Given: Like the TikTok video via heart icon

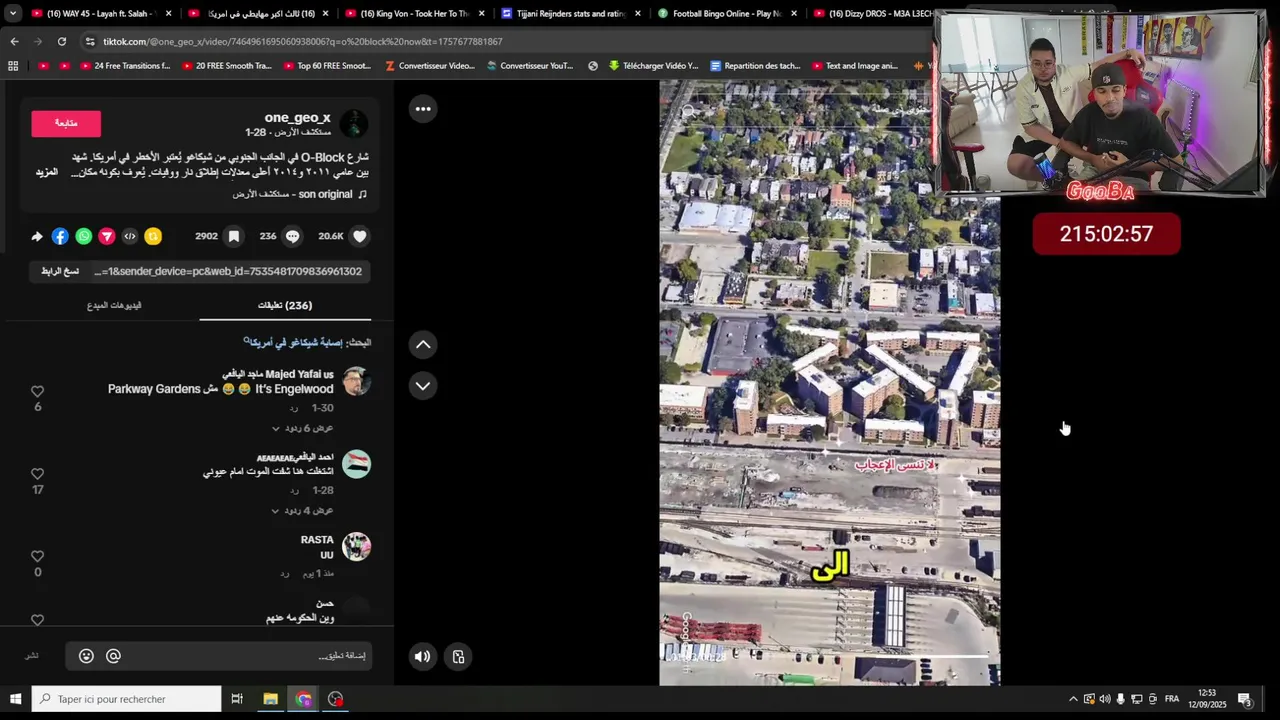Looking at the screenshot, I should pos(360,236).
